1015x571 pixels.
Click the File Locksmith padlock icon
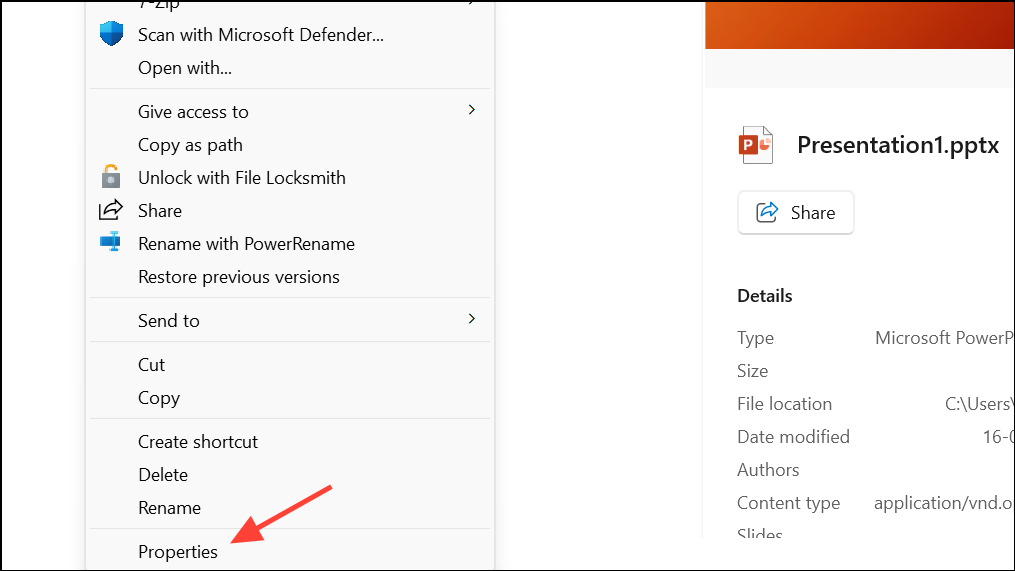pos(111,177)
